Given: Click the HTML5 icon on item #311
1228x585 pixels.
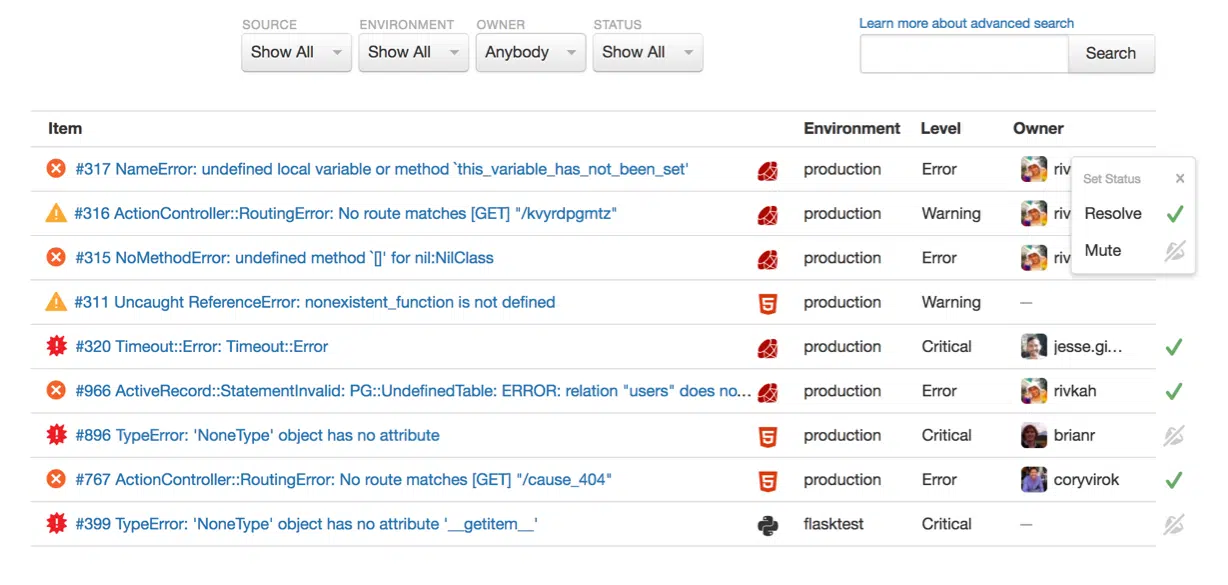Looking at the screenshot, I should [x=767, y=302].
